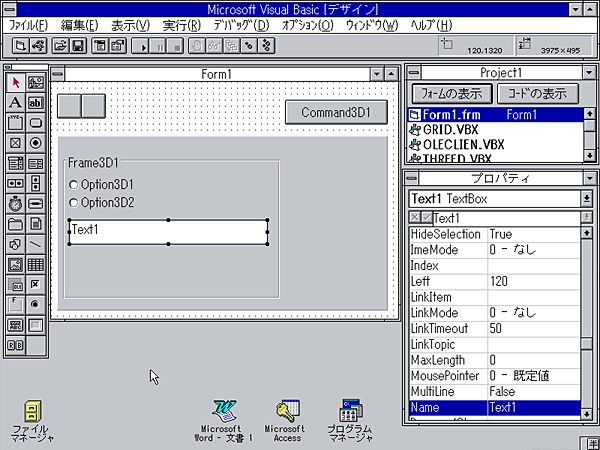Select the Timer stopwatch tool
Viewport: 600px width, 450px height.
point(16,204)
